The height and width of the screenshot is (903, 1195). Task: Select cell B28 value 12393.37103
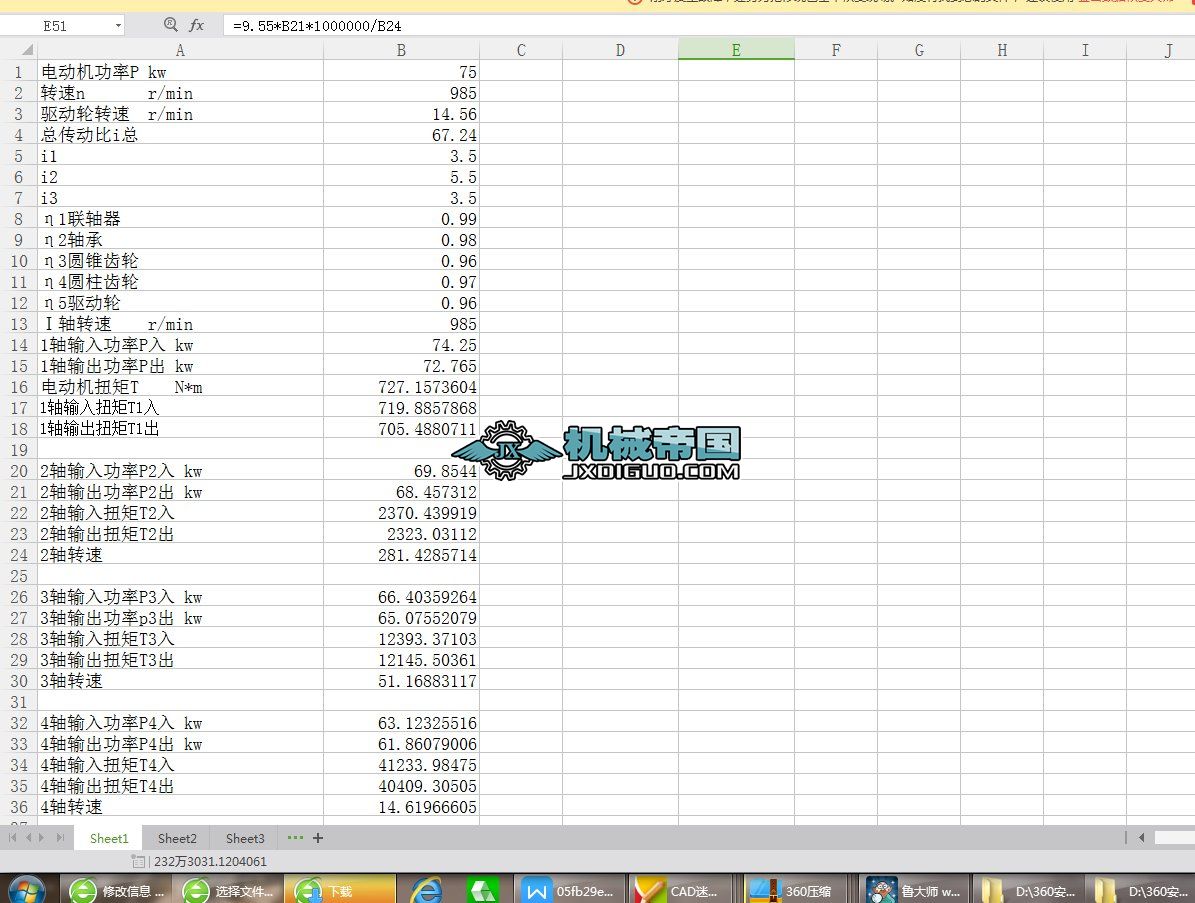pos(402,639)
